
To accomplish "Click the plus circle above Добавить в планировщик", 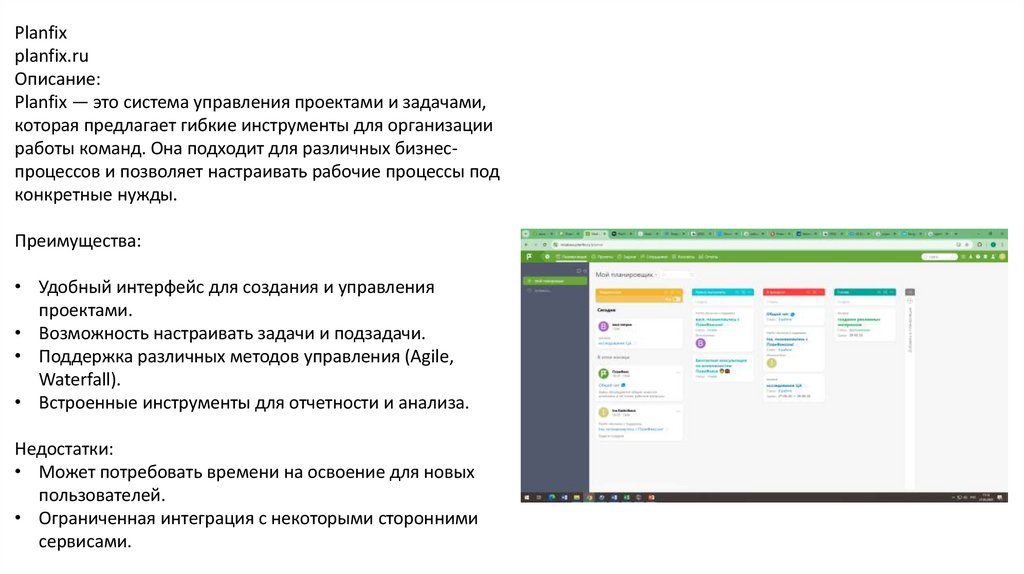I will (910, 302).
